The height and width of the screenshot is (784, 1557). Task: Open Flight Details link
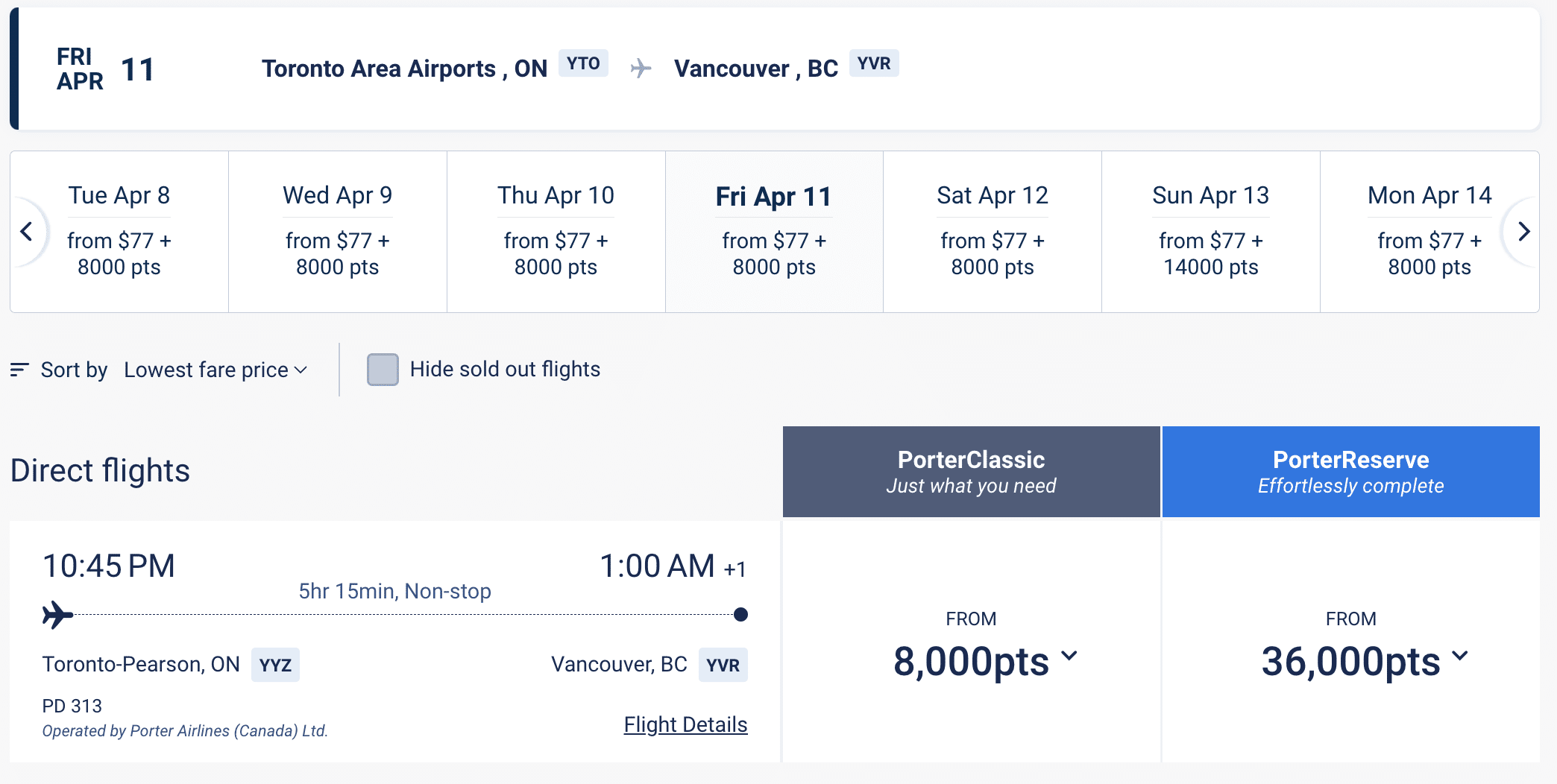pos(685,724)
